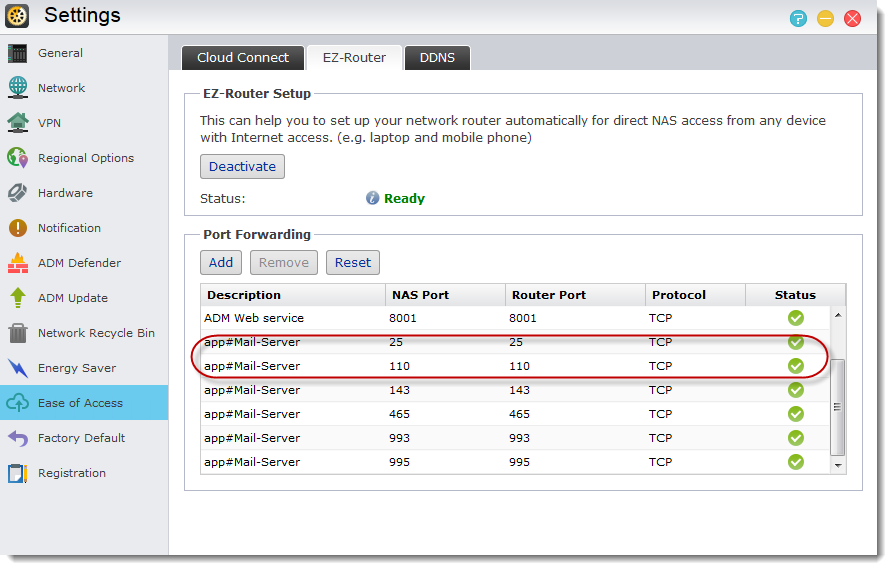Click the green status check for port 995 row
The width and height of the screenshot is (892, 570).
click(796, 462)
